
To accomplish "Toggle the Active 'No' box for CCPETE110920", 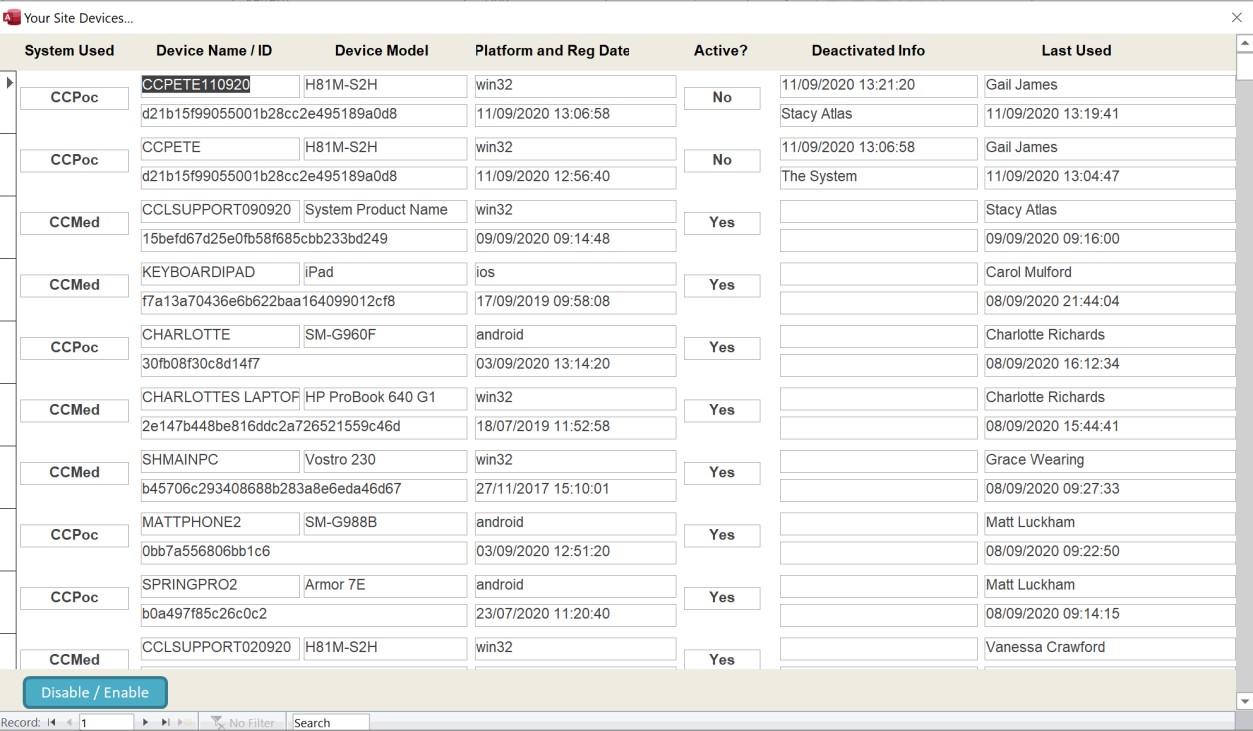I will (721, 98).
